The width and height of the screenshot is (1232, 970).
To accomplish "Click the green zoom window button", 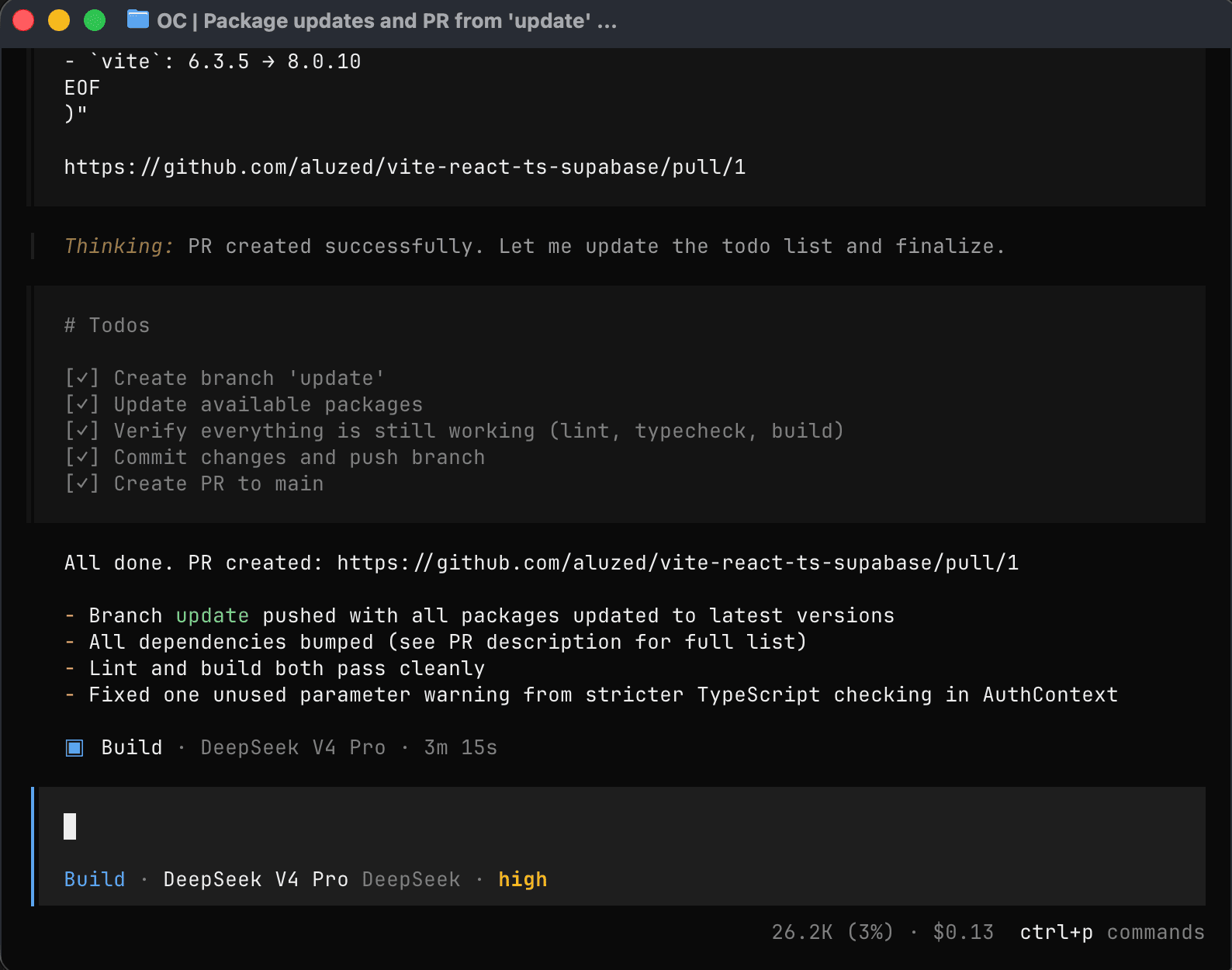I will (x=95, y=20).
